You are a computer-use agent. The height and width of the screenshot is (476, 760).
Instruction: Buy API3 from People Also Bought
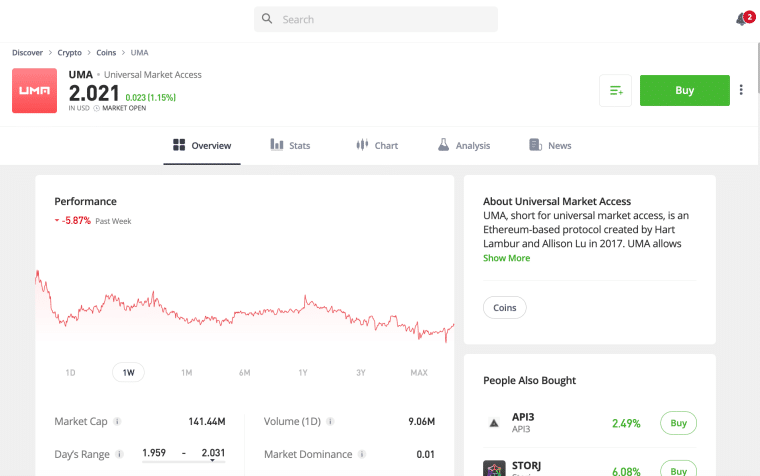[678, 423]
